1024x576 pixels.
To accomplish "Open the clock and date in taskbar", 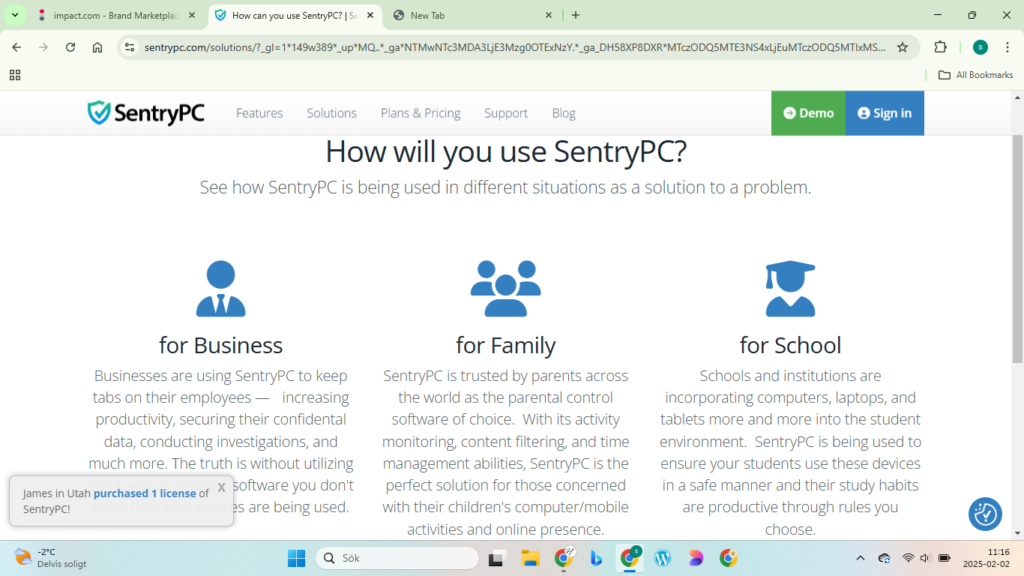I will coord(986,558).
